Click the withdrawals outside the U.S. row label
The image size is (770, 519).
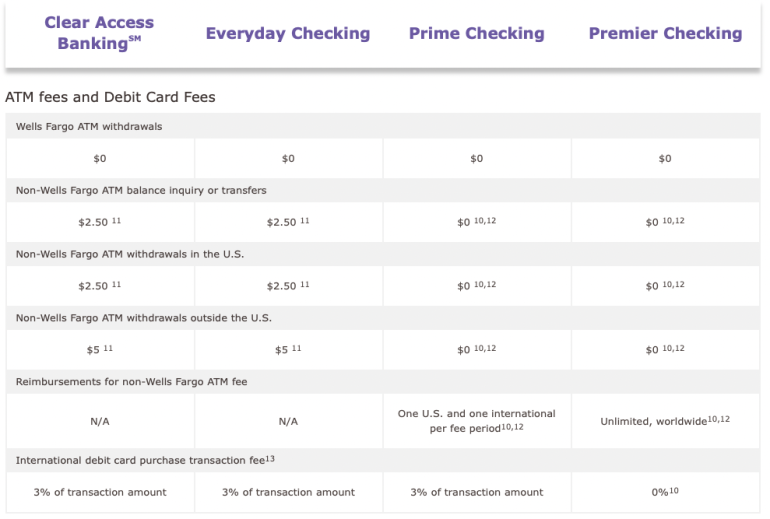pyautogui.click(x=144, y=318)
